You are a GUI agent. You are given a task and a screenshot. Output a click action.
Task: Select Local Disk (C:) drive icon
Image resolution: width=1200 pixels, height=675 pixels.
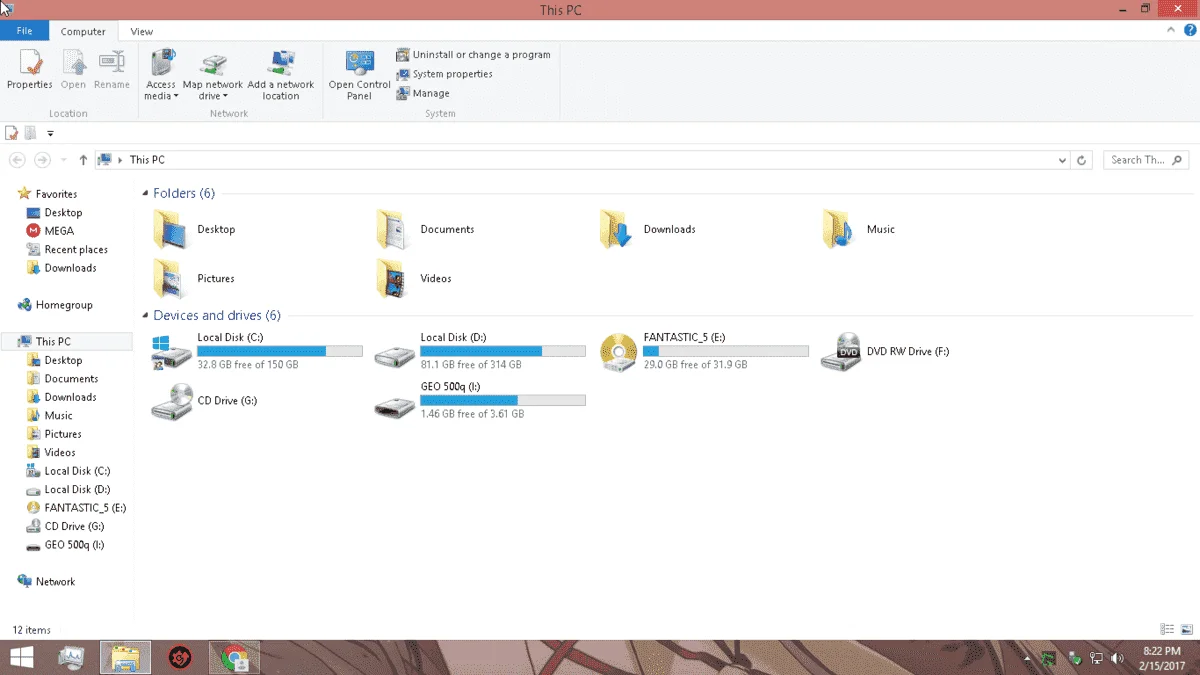point(171,352)
